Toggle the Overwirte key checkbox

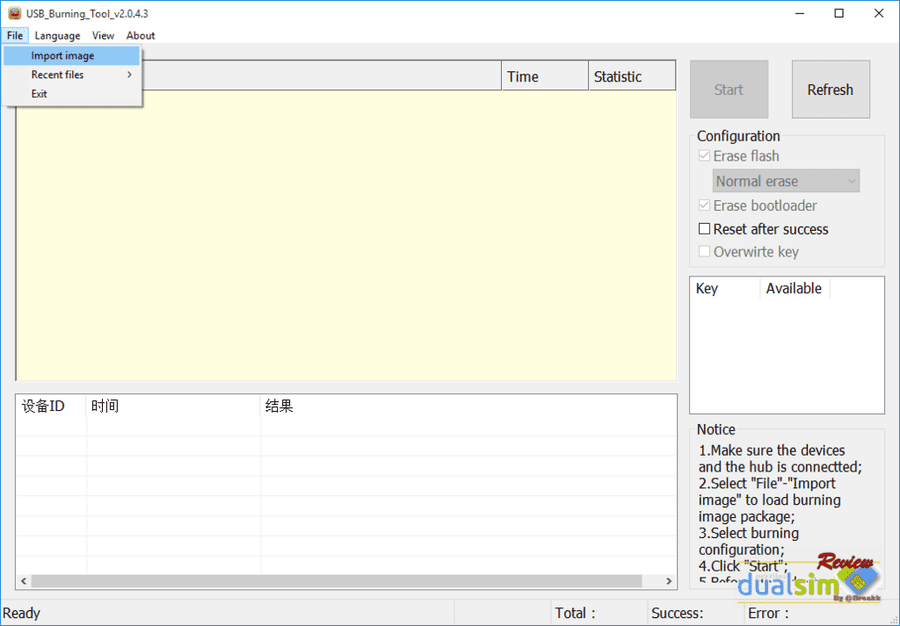pyautogui.click(x=704, y=252)
